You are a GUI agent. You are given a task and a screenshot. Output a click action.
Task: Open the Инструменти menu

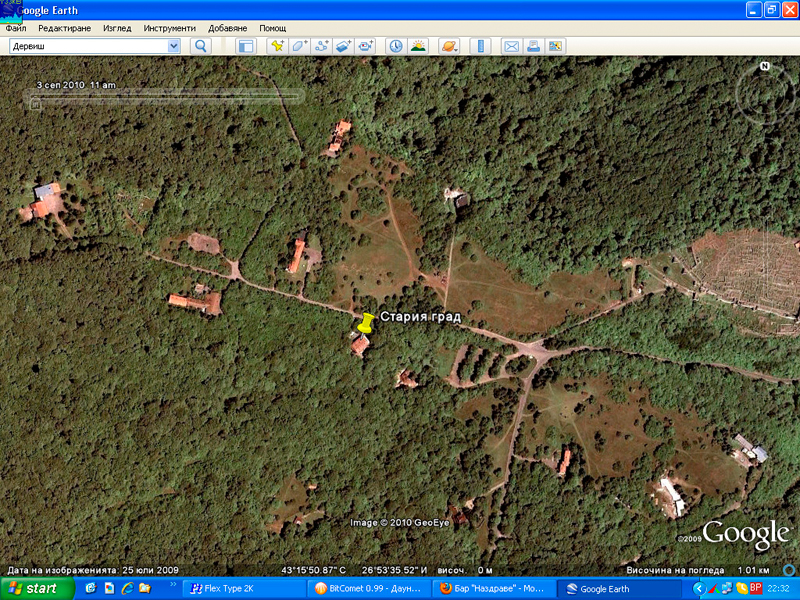point(169,28)
